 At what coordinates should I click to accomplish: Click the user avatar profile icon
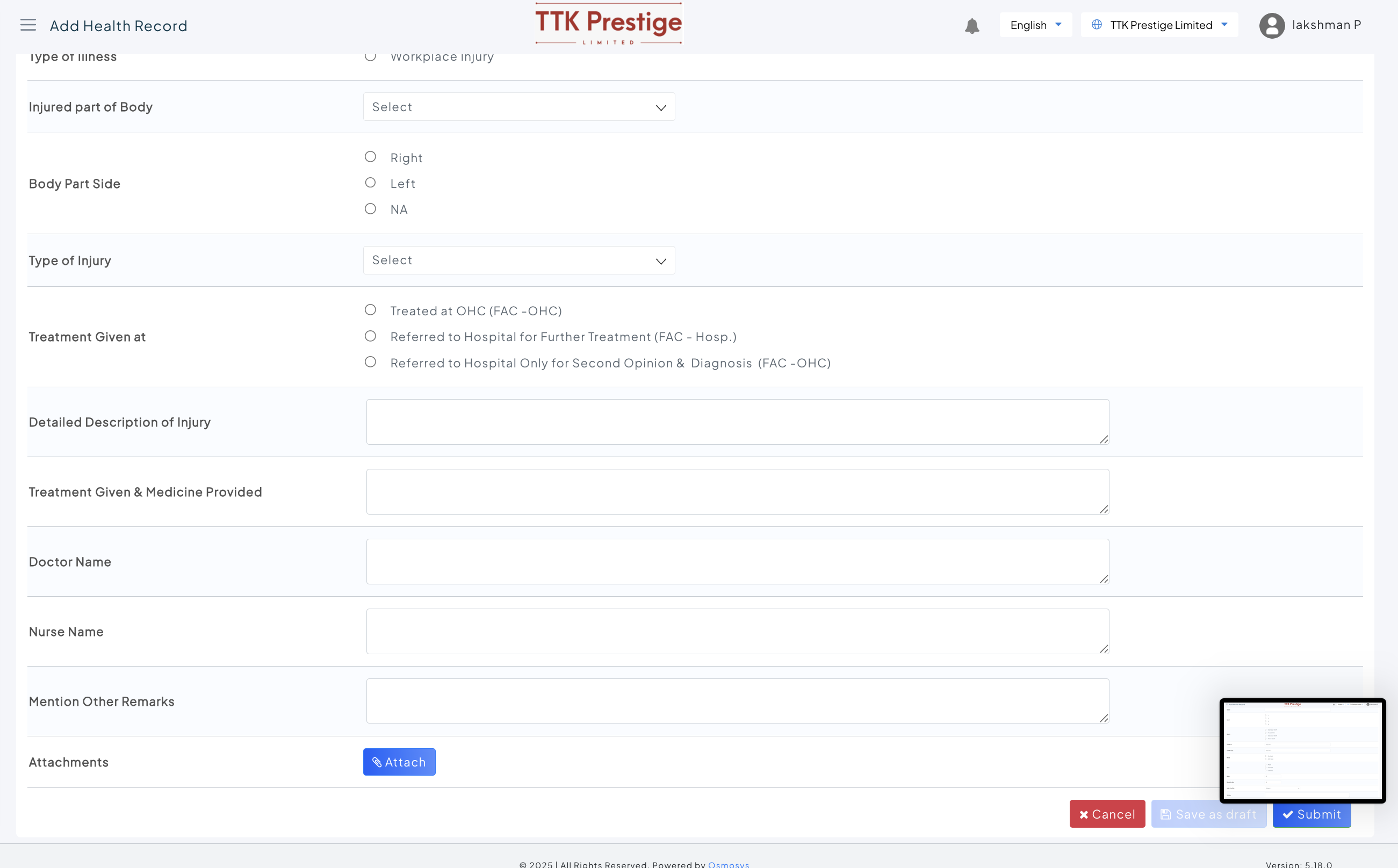point(1271,26)
